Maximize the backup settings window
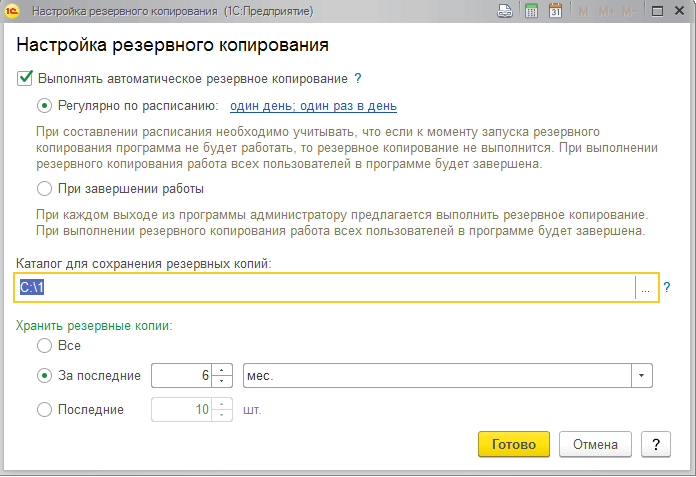696x477 pixels. coord(657,11)
